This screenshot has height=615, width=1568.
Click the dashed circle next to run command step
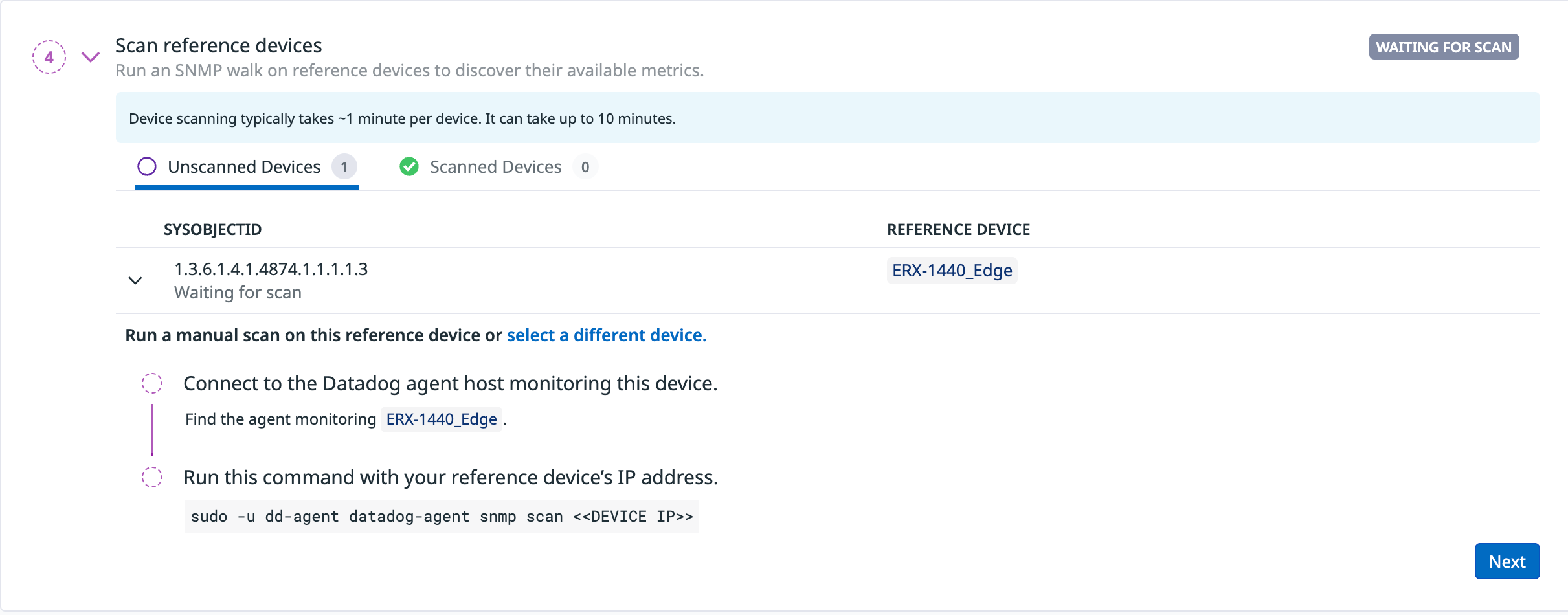tap(153, 478)
